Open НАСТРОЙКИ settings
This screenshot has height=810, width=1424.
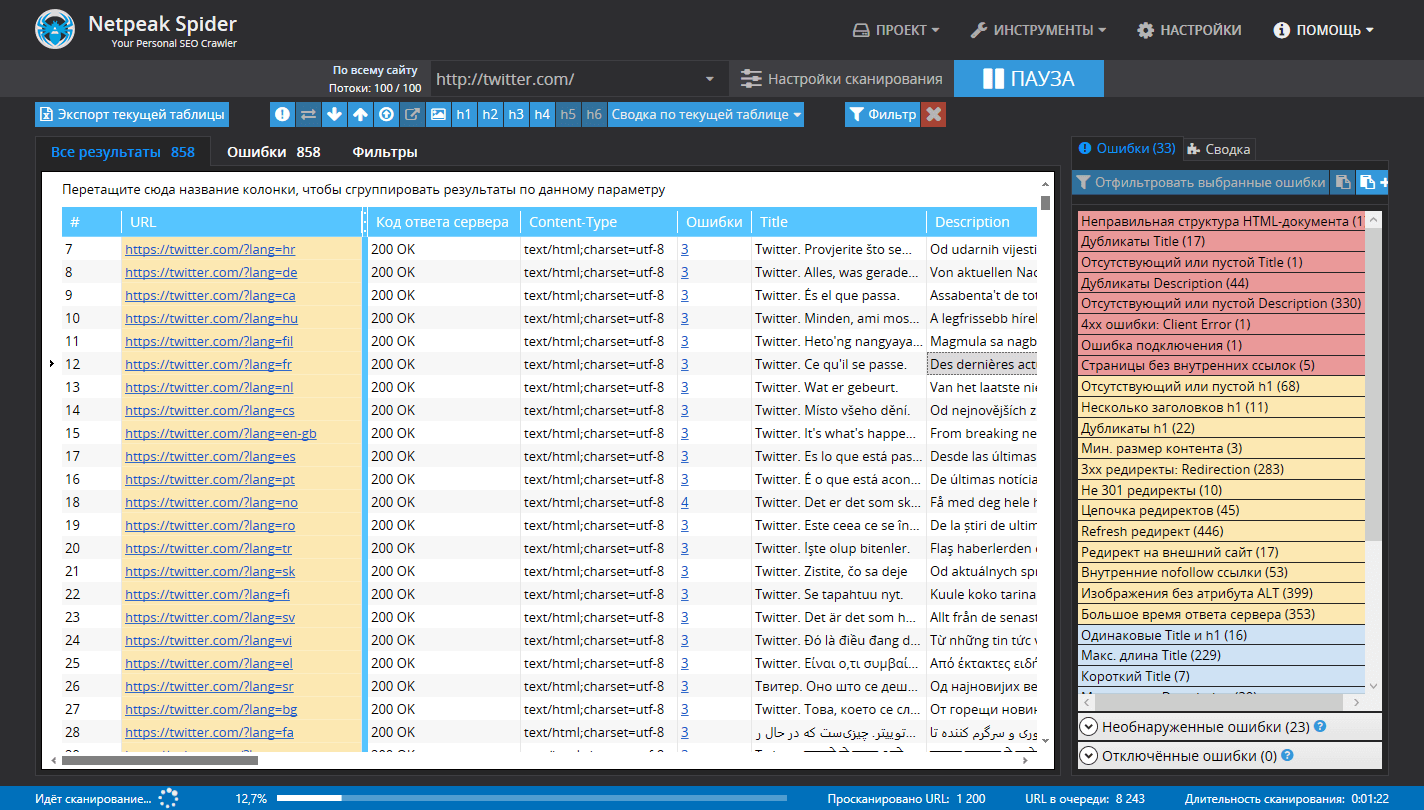coord(1190,30)
